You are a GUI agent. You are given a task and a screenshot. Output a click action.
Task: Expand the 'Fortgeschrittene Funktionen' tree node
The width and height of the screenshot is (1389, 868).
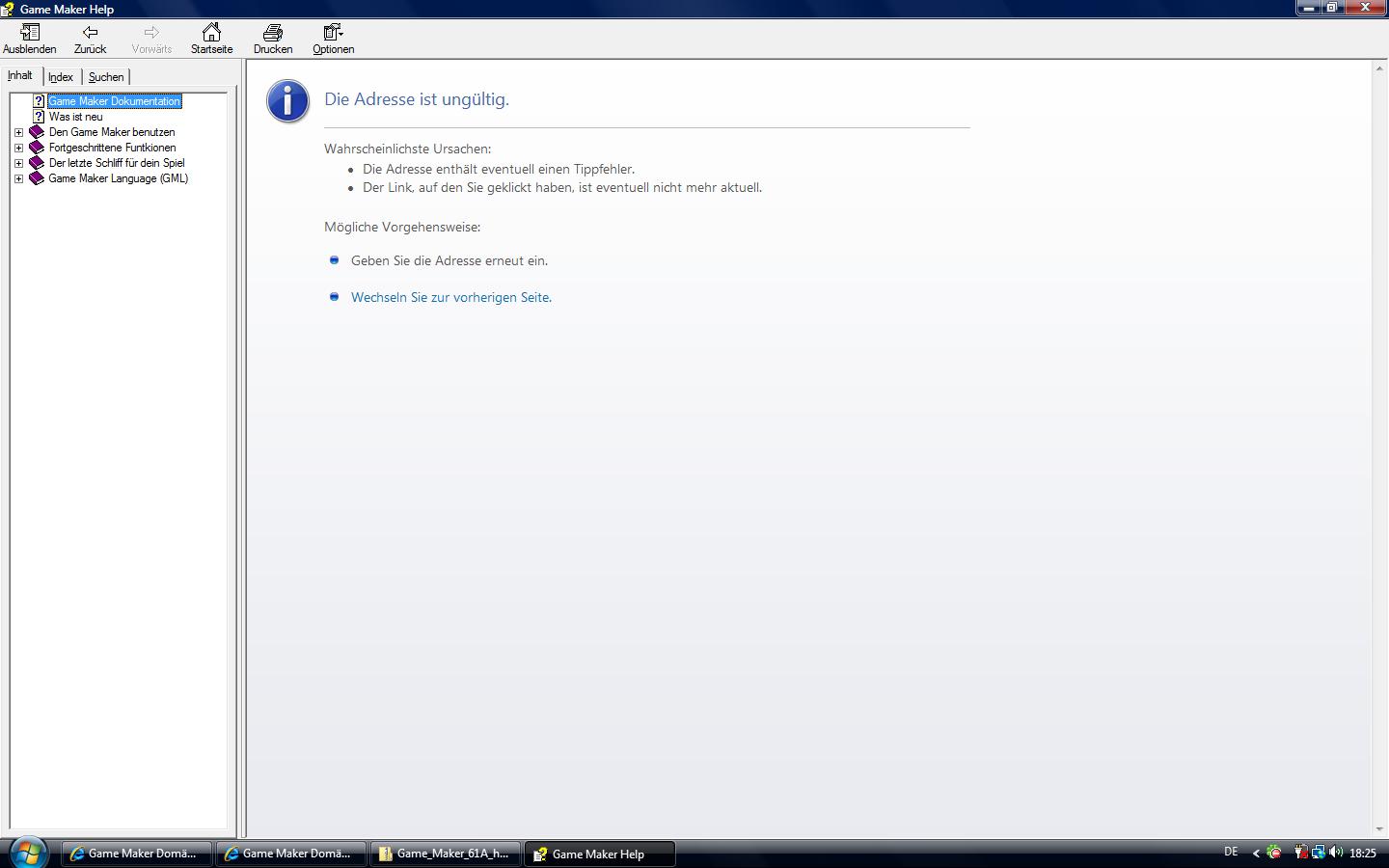(x=18, y=148)
